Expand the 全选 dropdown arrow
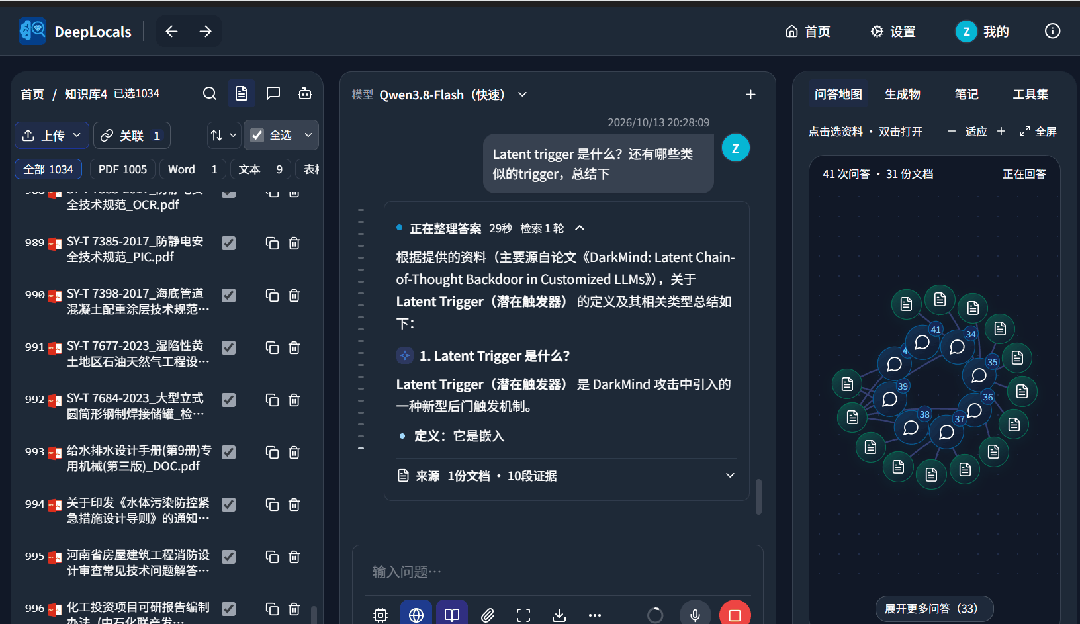1080x624 pixels. (x=308, y=135)
